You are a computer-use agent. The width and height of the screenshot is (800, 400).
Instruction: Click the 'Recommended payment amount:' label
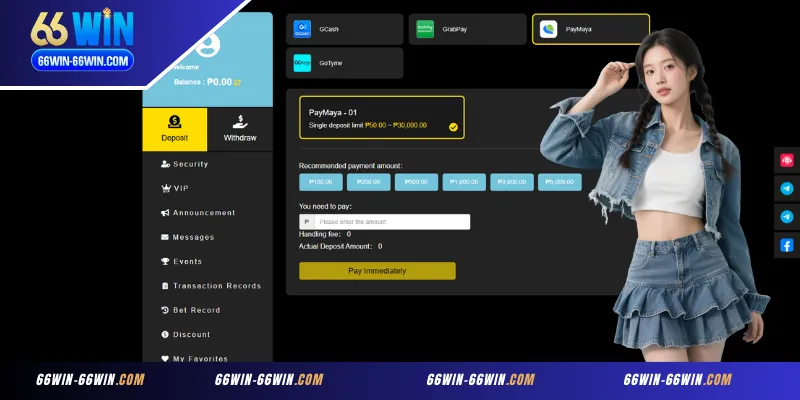point(351,166)
